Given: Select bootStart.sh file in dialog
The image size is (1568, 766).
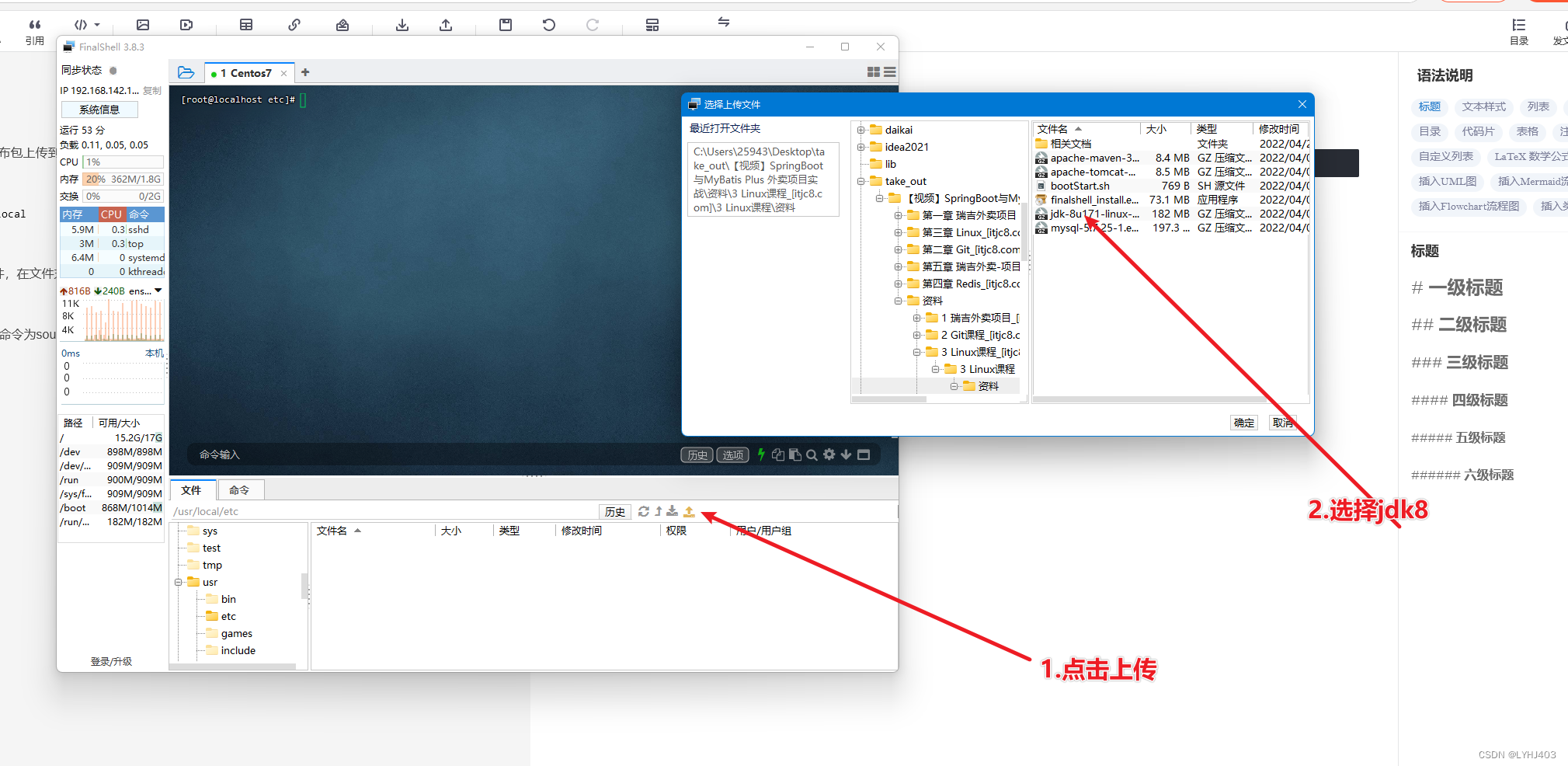Looking at the screenshot, I should pos(1080,186).
